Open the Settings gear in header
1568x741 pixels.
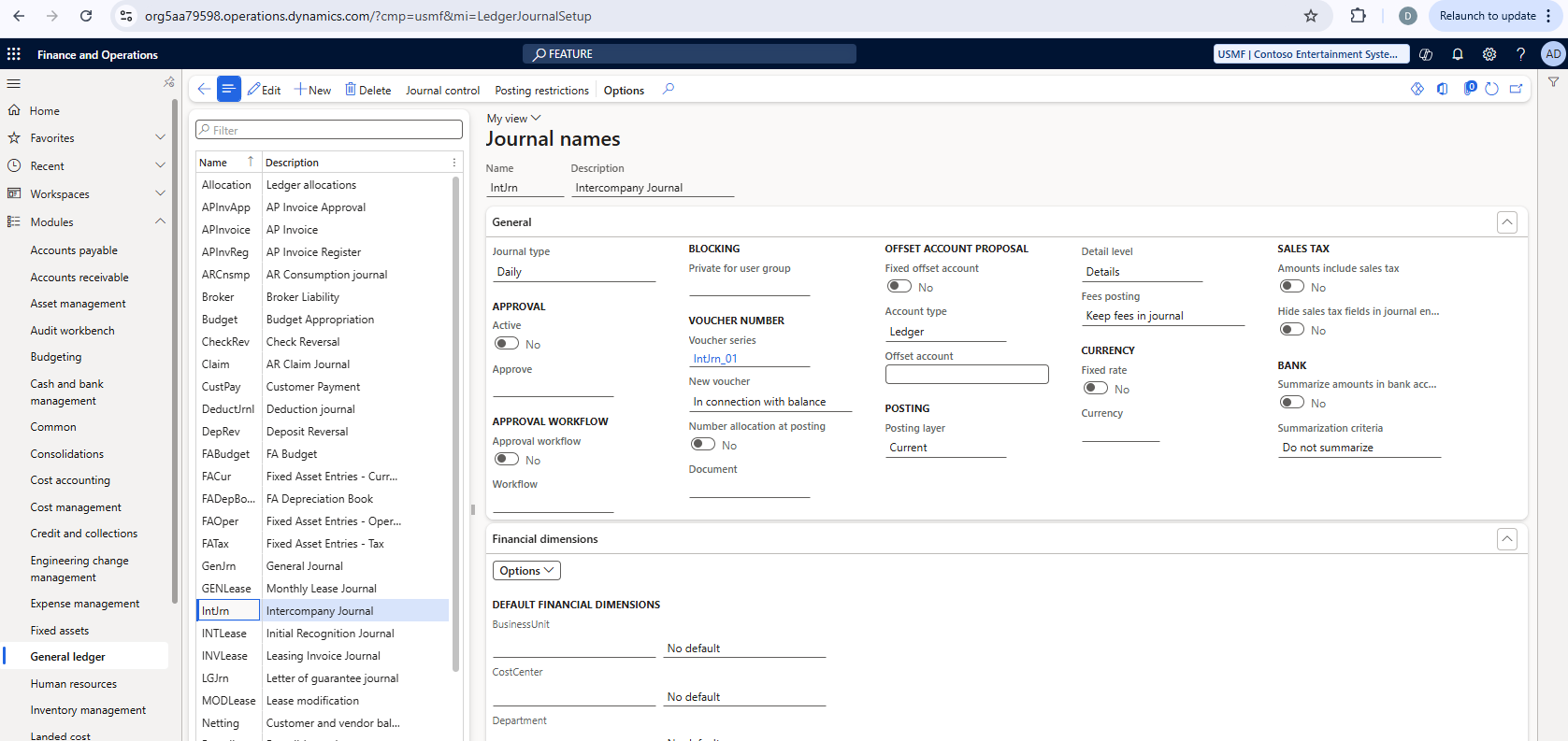pyautogui.click(x=1489, y=54)
